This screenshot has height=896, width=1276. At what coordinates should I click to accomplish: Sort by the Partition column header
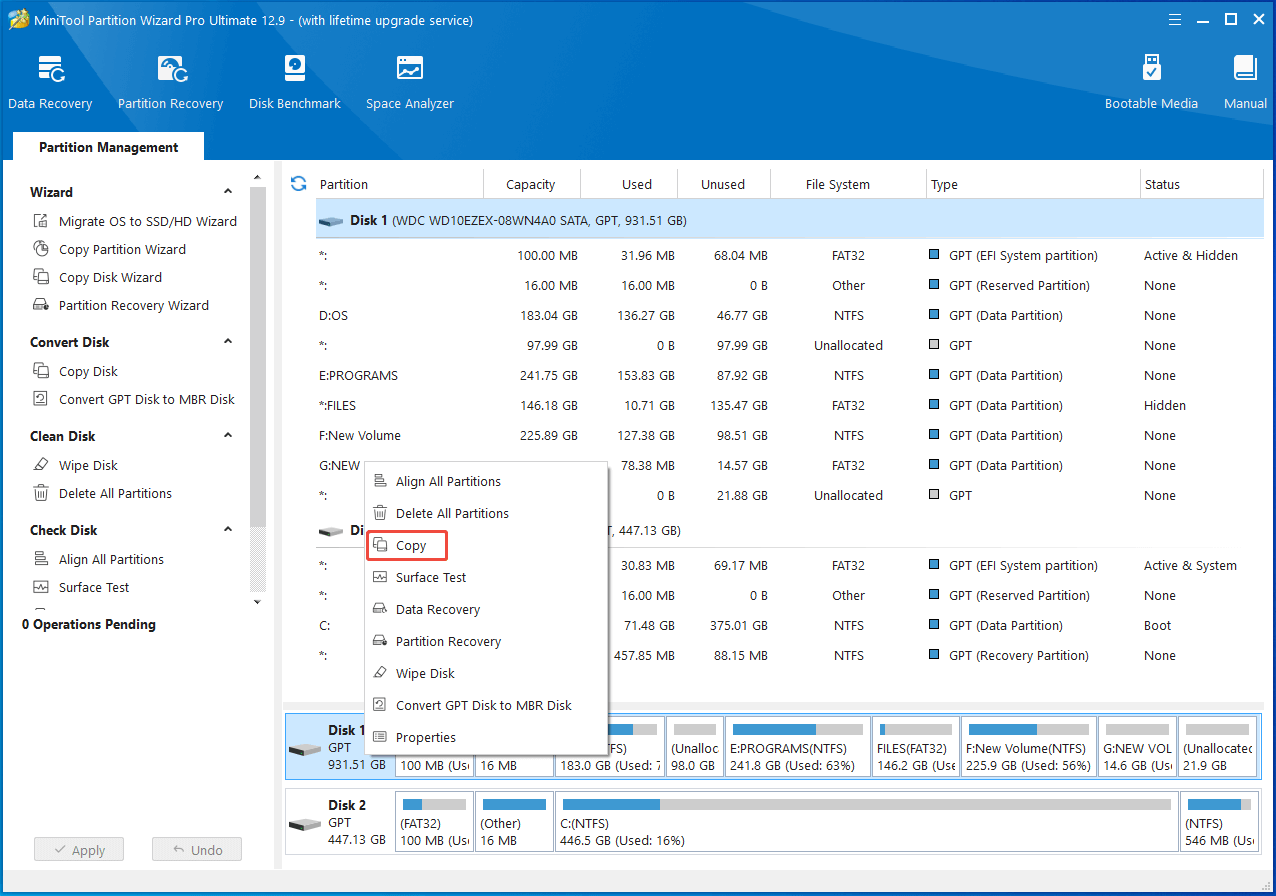pos(400,184)
